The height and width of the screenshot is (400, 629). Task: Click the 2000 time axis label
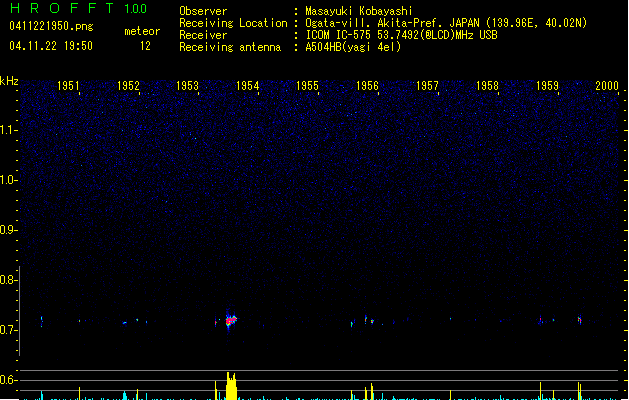pos(607,85)
